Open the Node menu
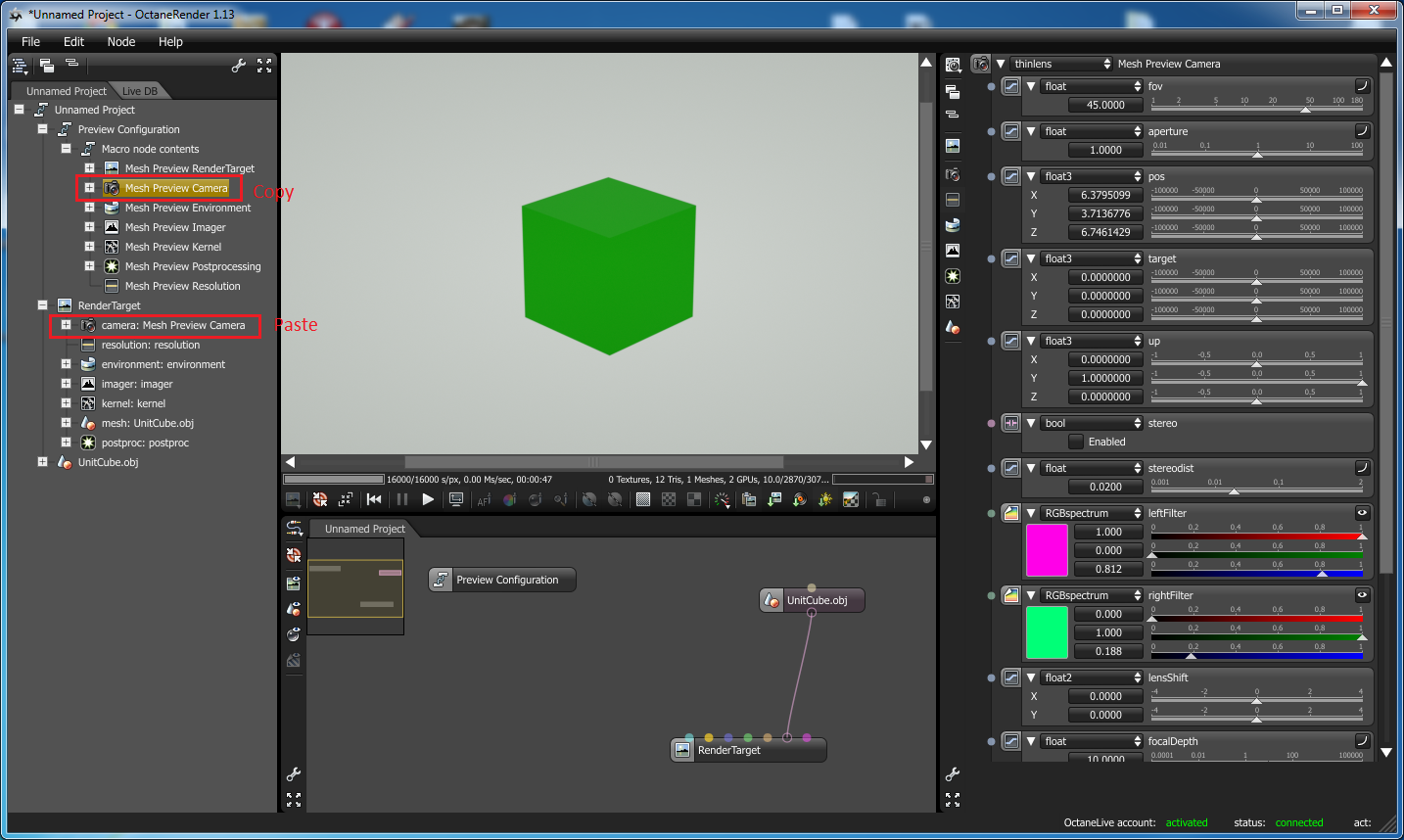 [121, 41]
